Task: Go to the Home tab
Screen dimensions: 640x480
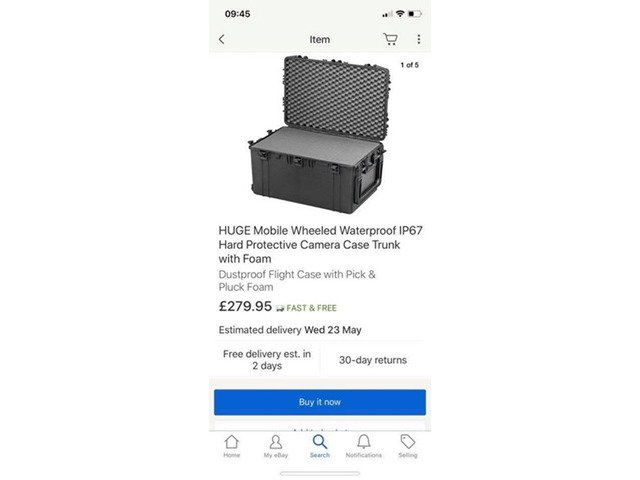Action: 231,447
